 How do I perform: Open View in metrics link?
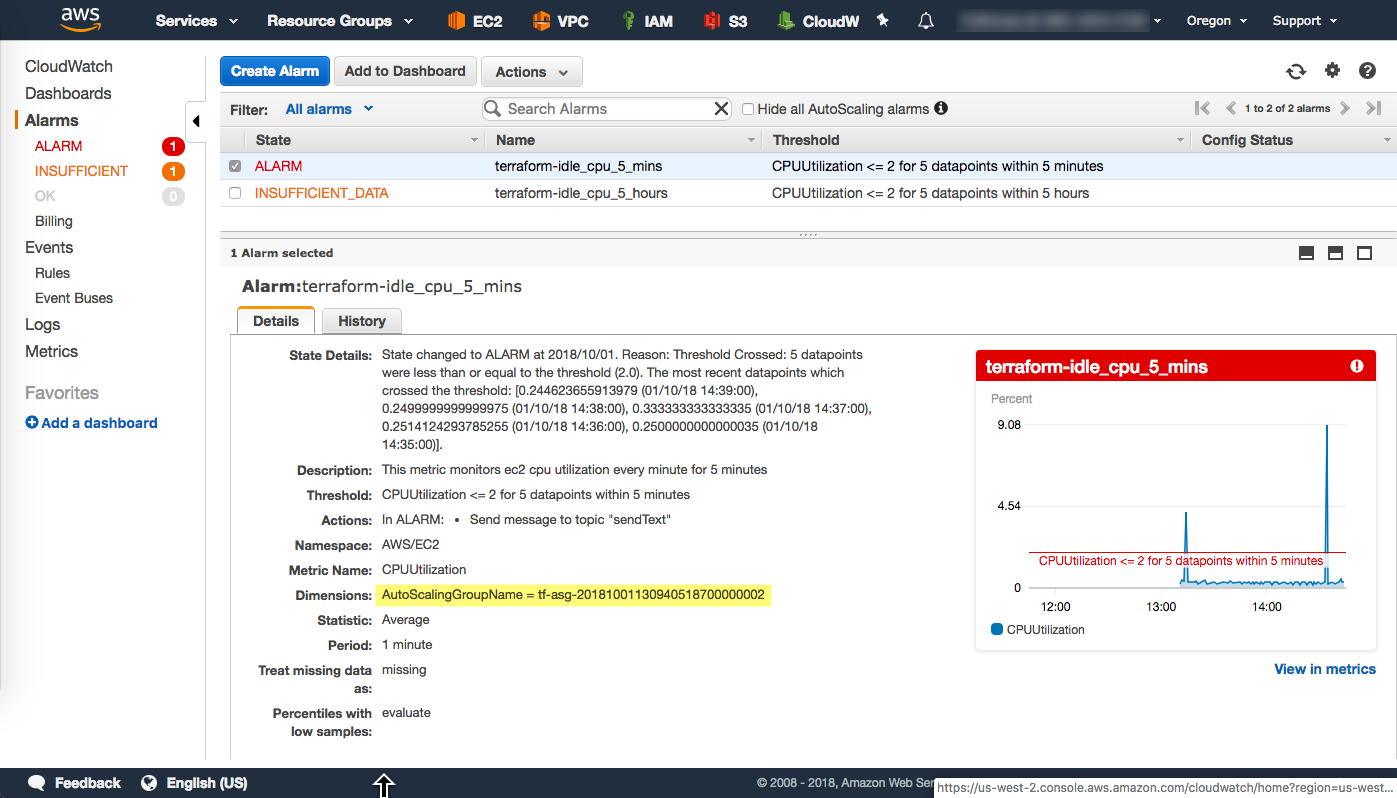pyautogui.click(x=1325, y=669)
